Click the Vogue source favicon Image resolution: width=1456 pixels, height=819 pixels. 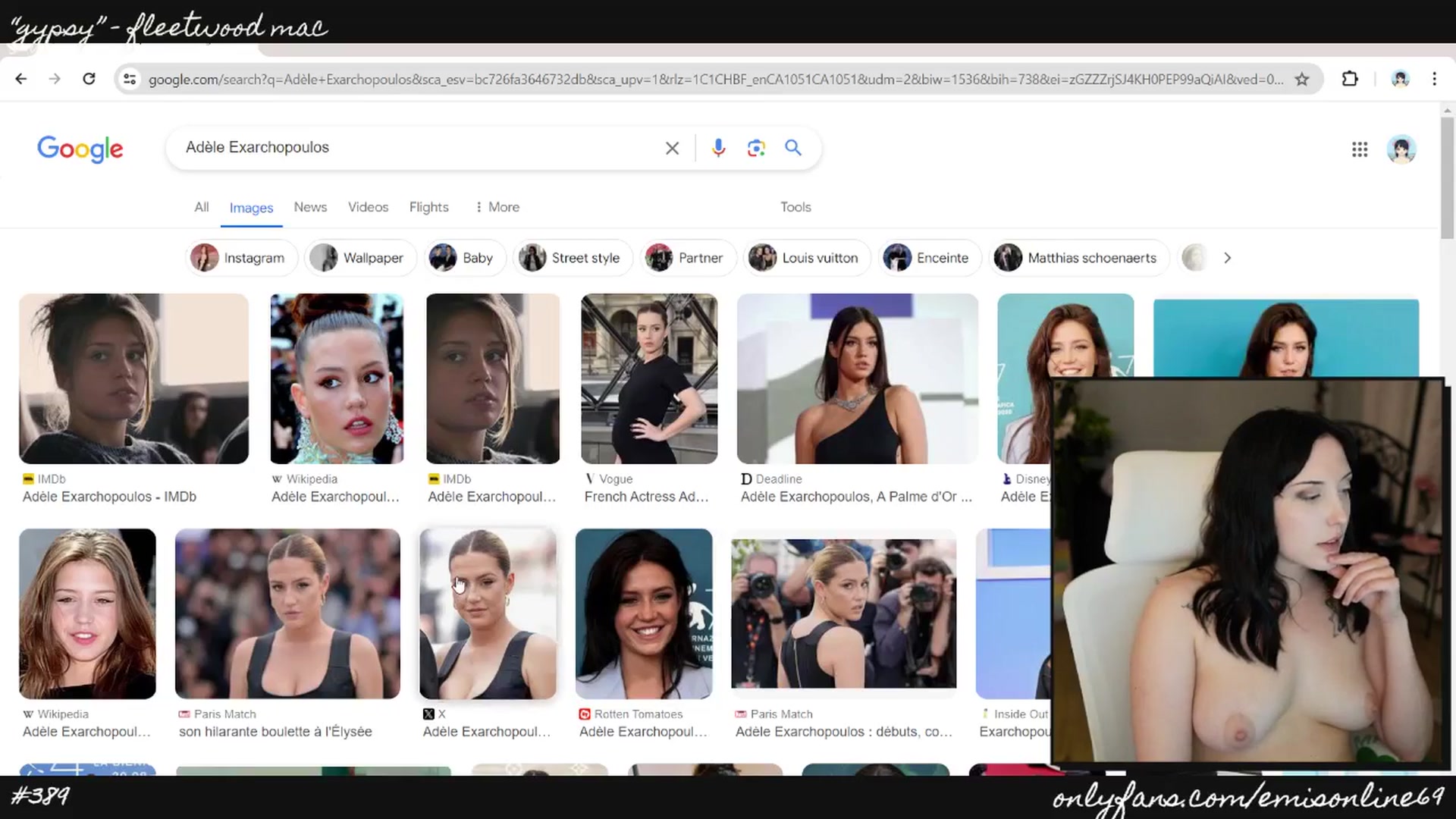pos(589,479)
